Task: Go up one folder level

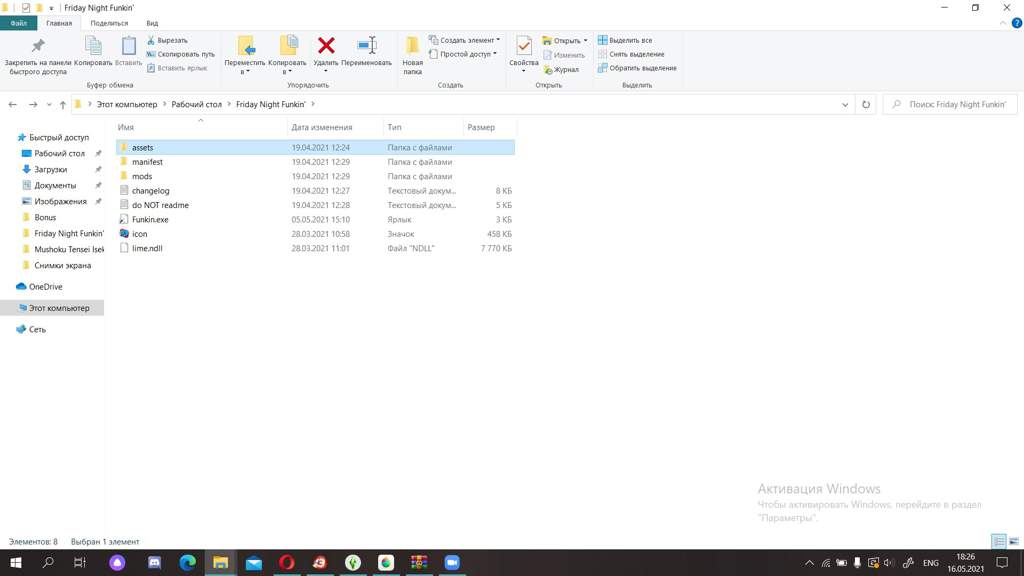Action: 63,104
